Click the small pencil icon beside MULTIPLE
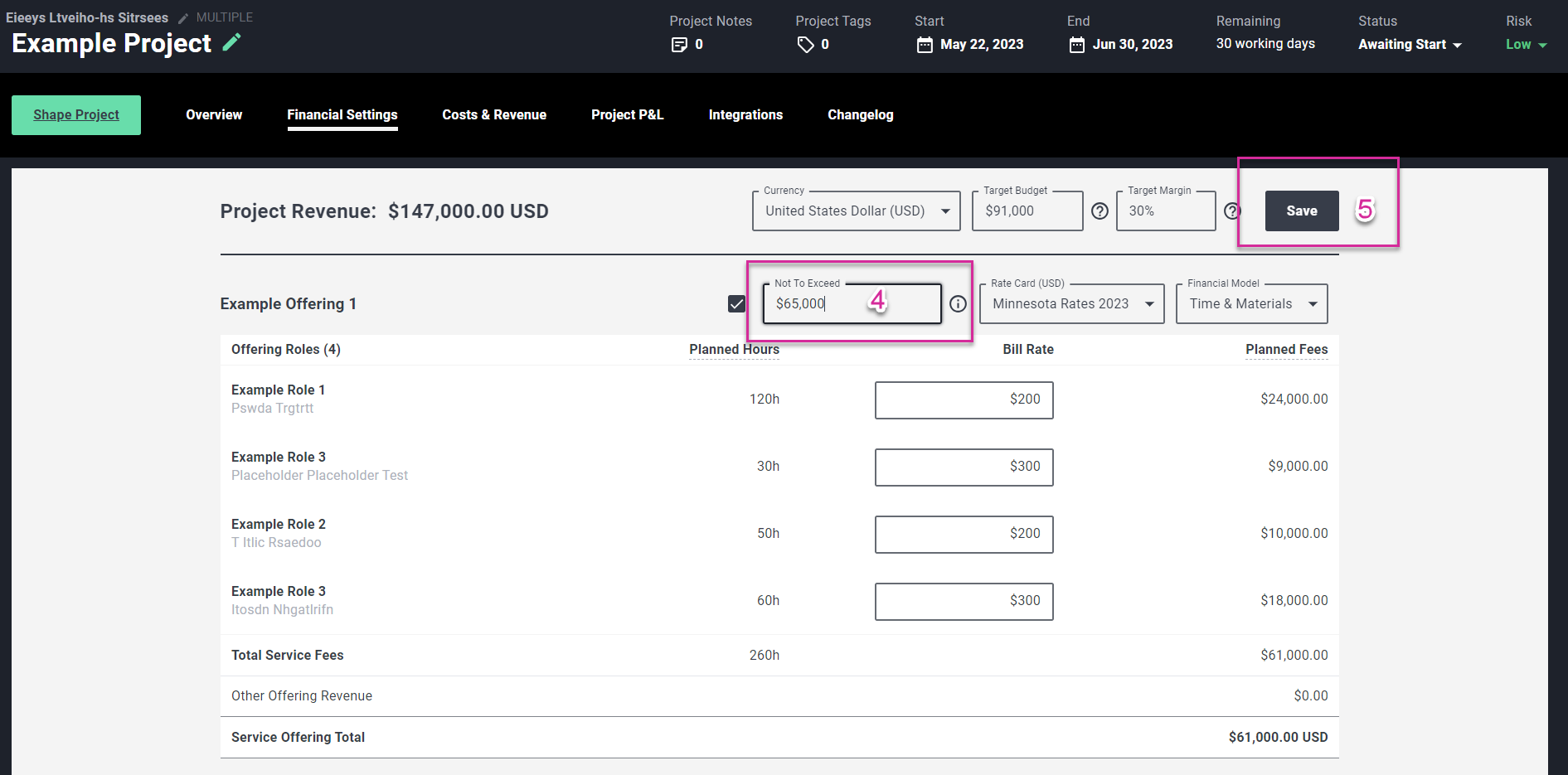 click(183, 18)
